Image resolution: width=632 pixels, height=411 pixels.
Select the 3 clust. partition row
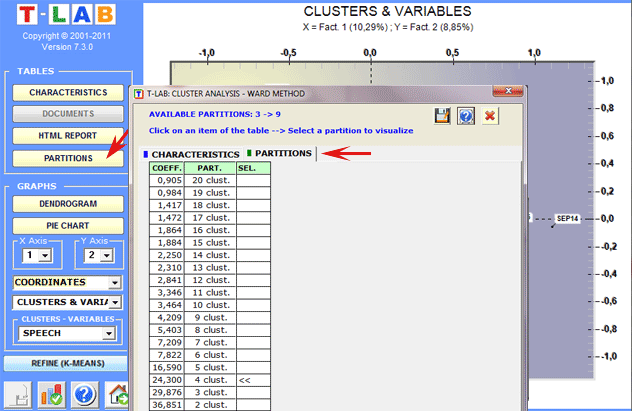point(210,393)
